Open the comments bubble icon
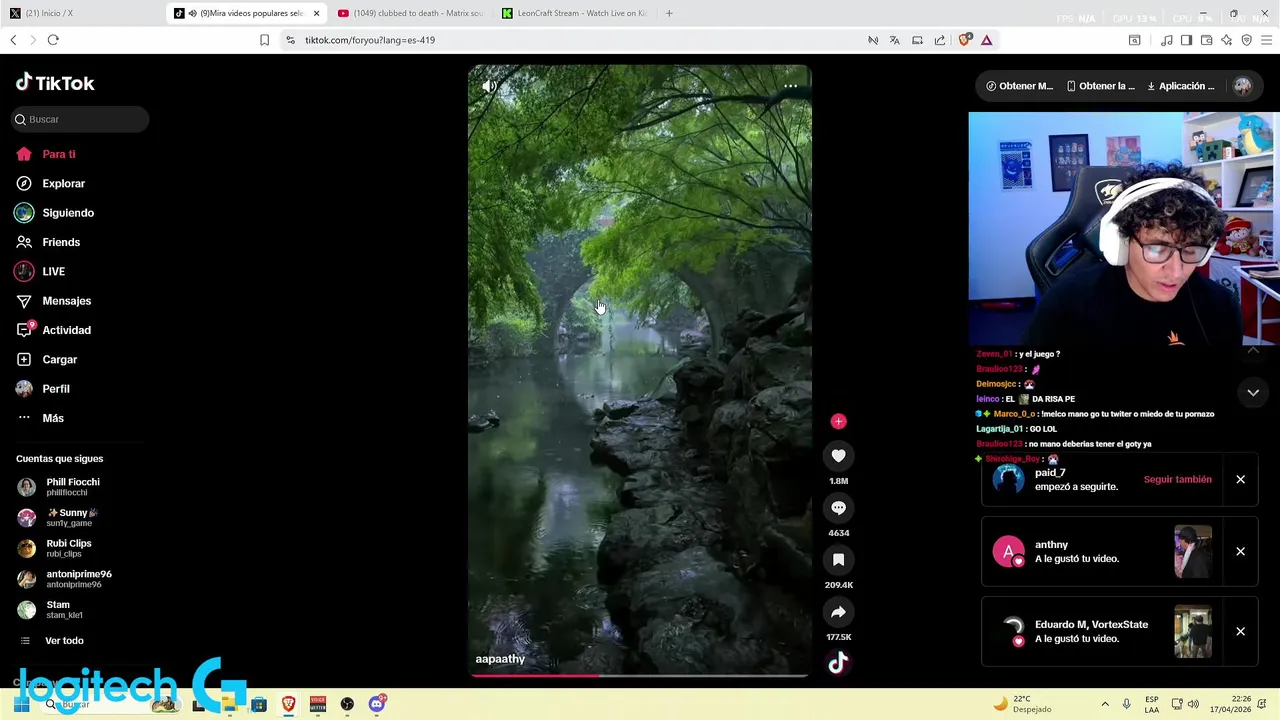Image resolution: width=1280 pixels, height=720 pixels. coord(838,508)
